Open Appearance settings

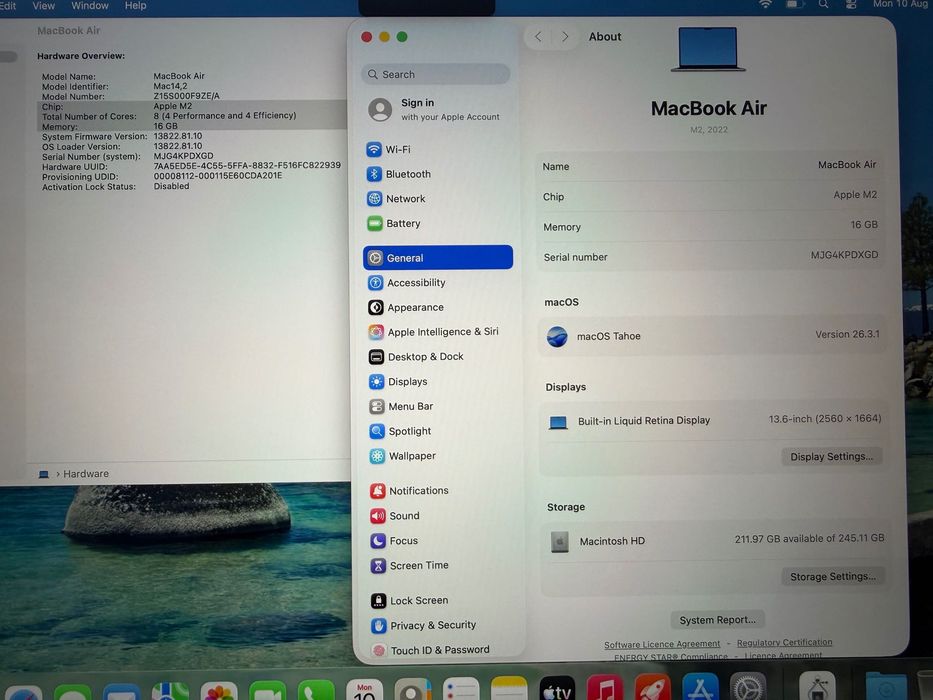406,308
